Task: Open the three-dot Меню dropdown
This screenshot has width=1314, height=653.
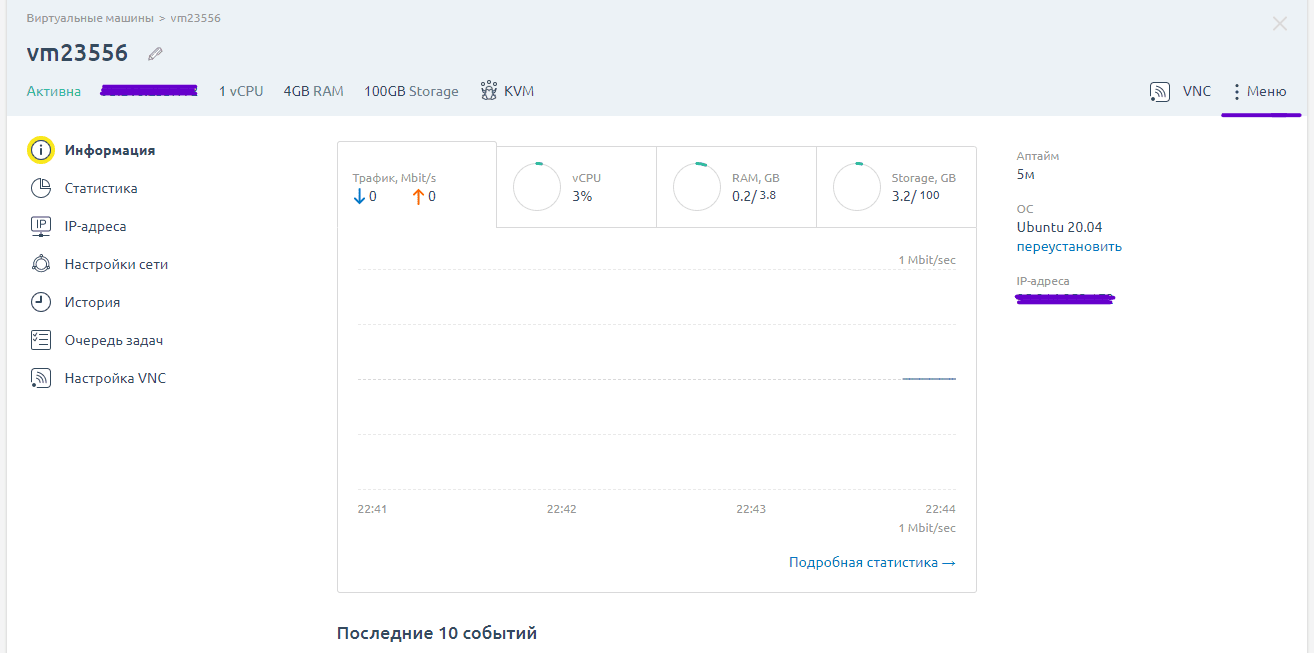Action: click(1258, 91)
